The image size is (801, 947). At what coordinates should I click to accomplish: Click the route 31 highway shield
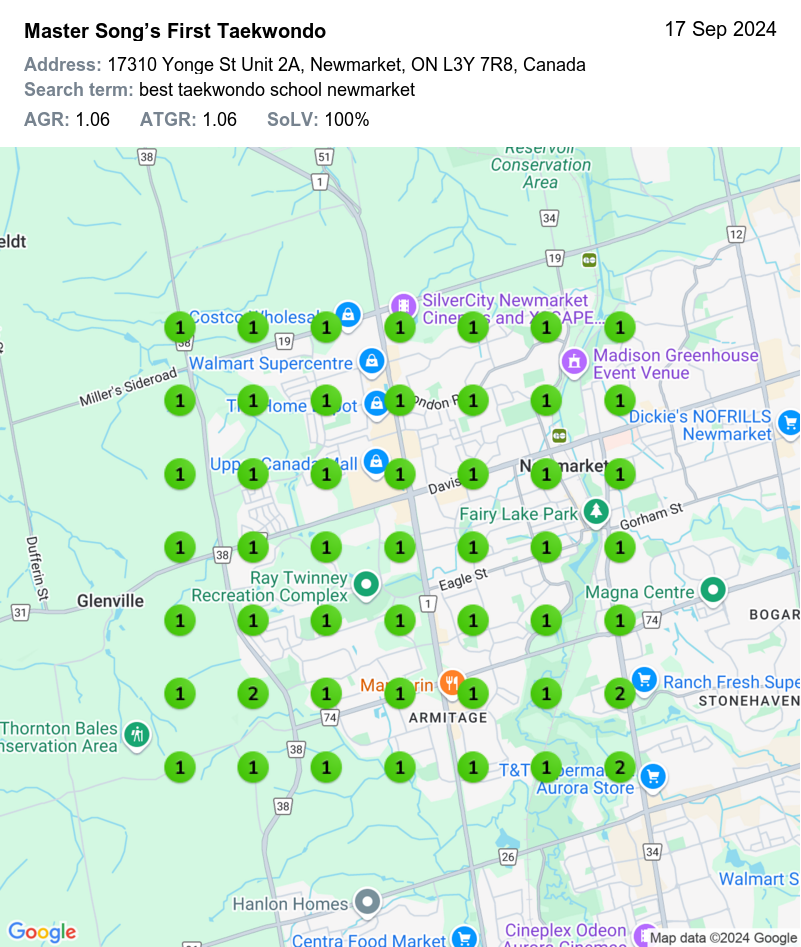click(21, 612)
